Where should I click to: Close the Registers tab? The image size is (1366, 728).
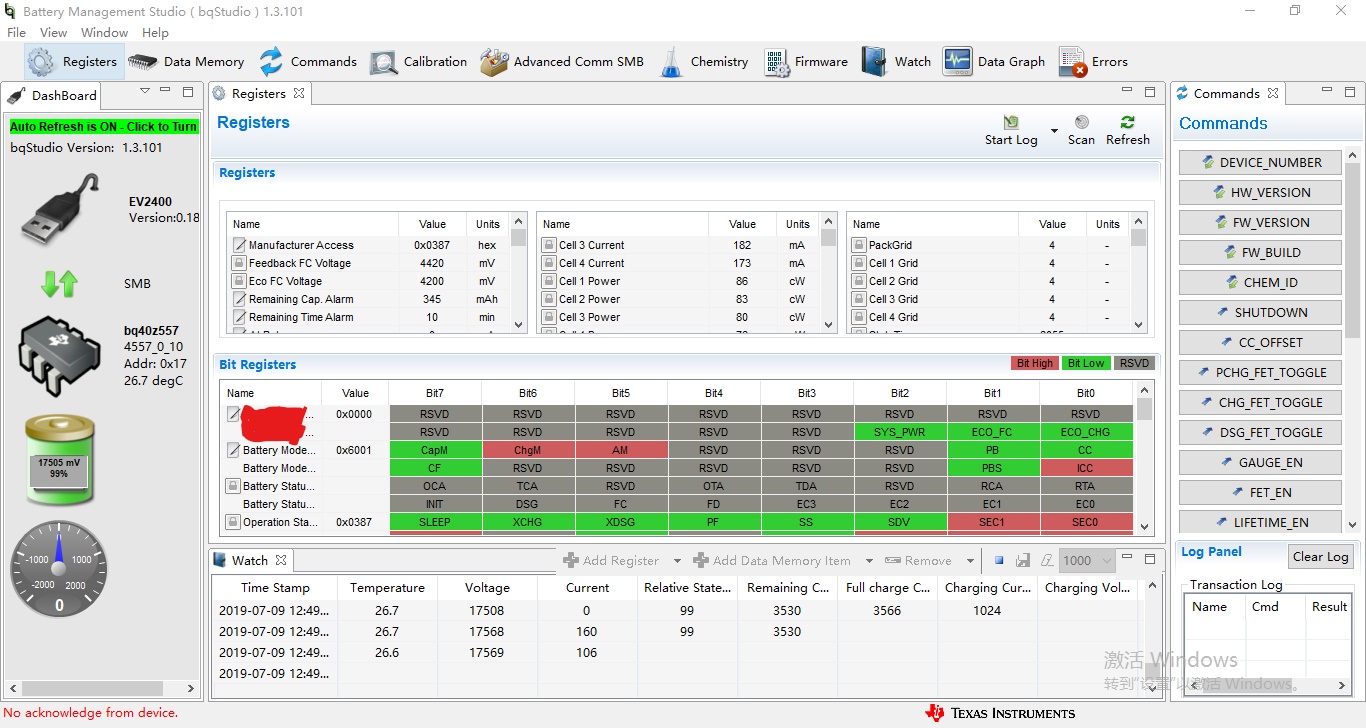point(298,93)
